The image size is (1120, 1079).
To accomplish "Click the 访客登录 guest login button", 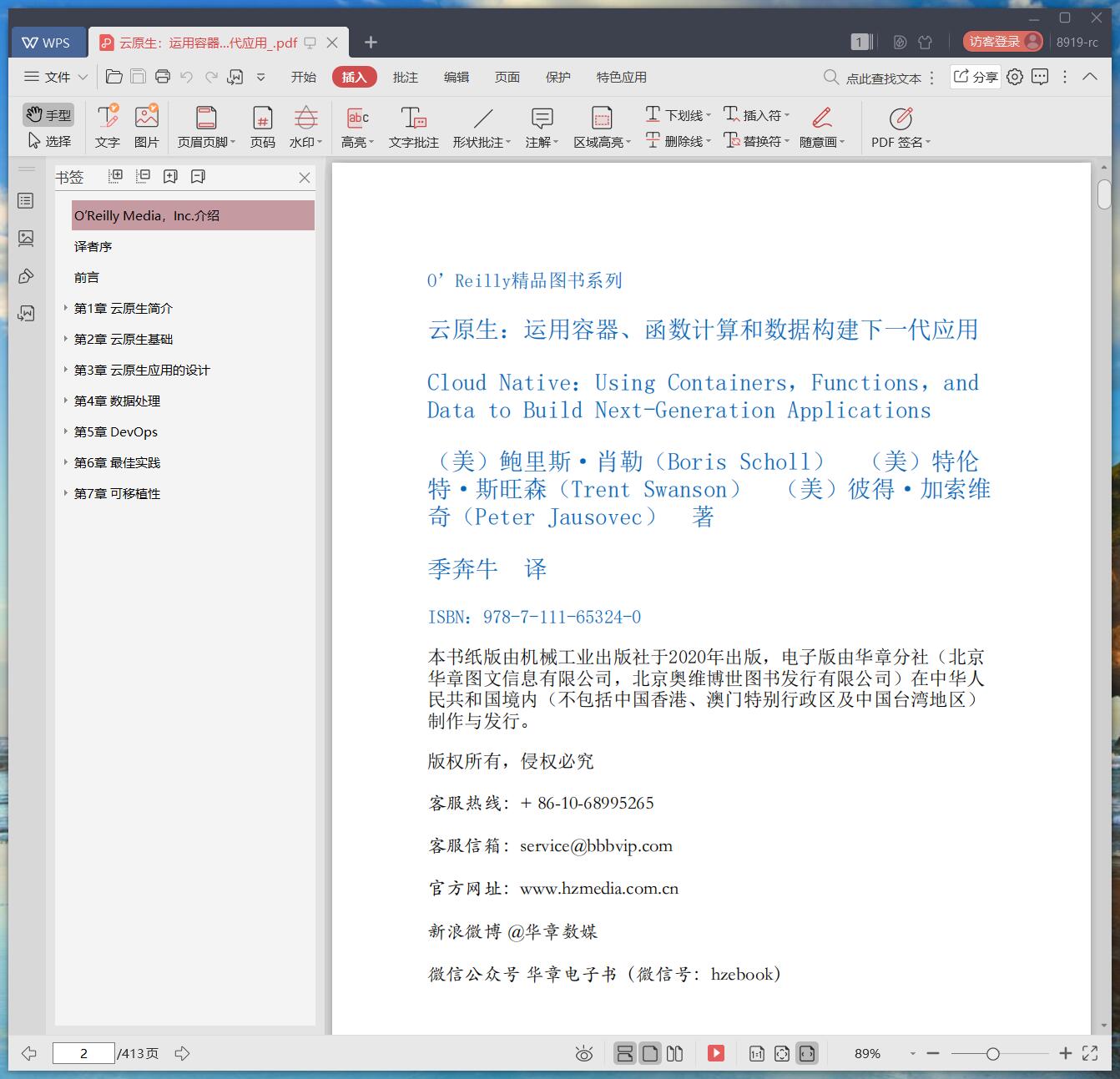I will pos(1002,42).
